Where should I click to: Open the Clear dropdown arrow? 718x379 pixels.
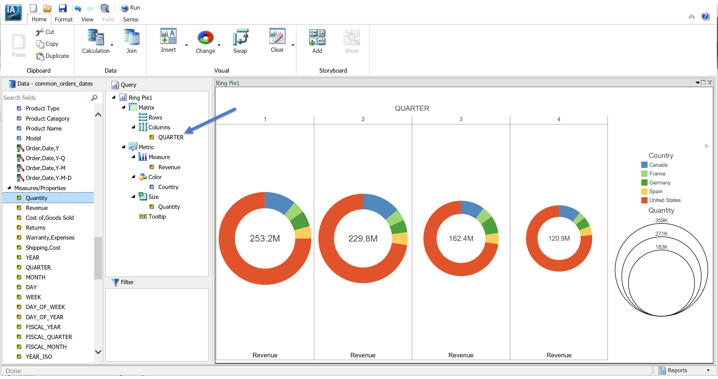point(293,45)
